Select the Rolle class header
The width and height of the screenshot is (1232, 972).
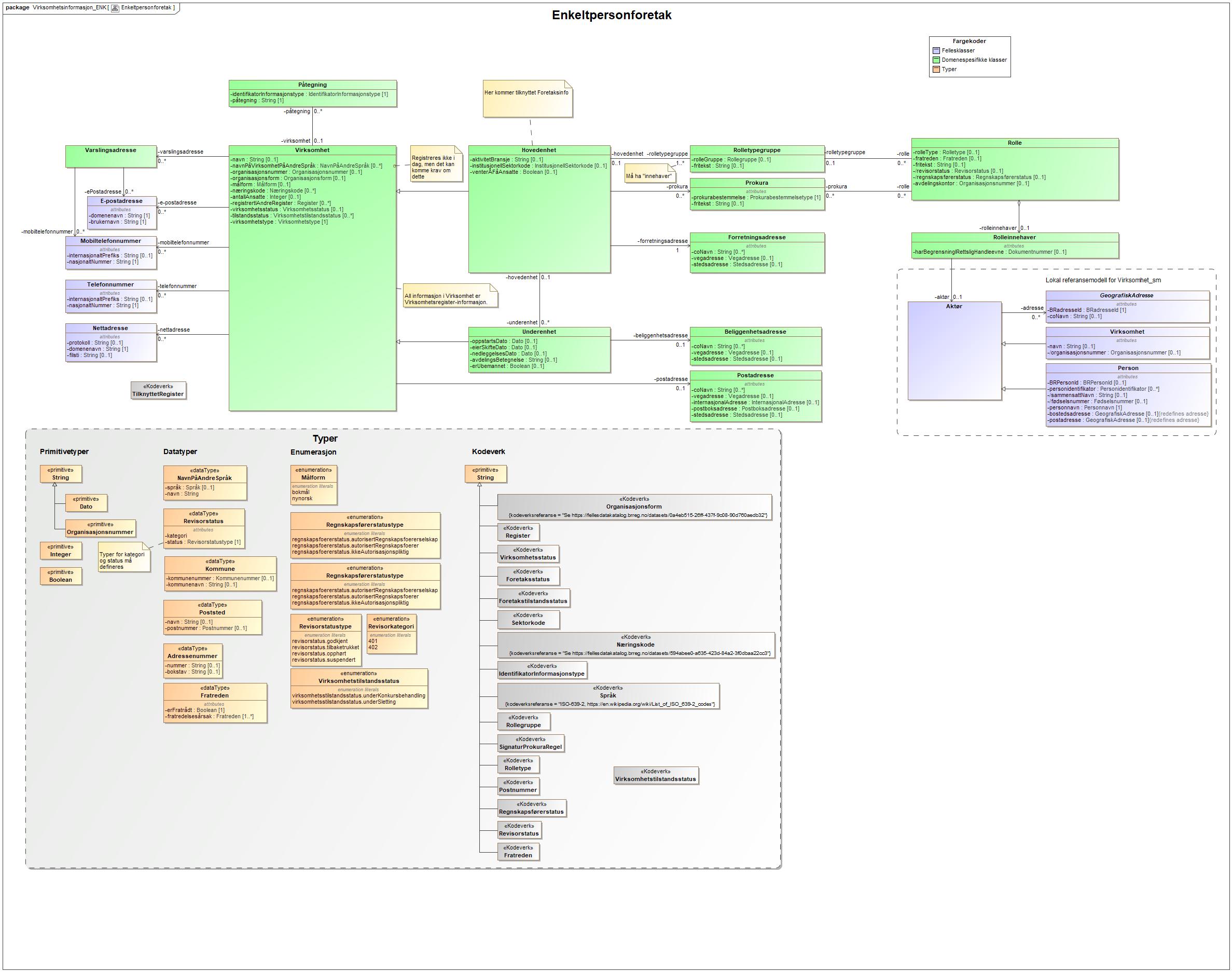tap(1014, 143)
